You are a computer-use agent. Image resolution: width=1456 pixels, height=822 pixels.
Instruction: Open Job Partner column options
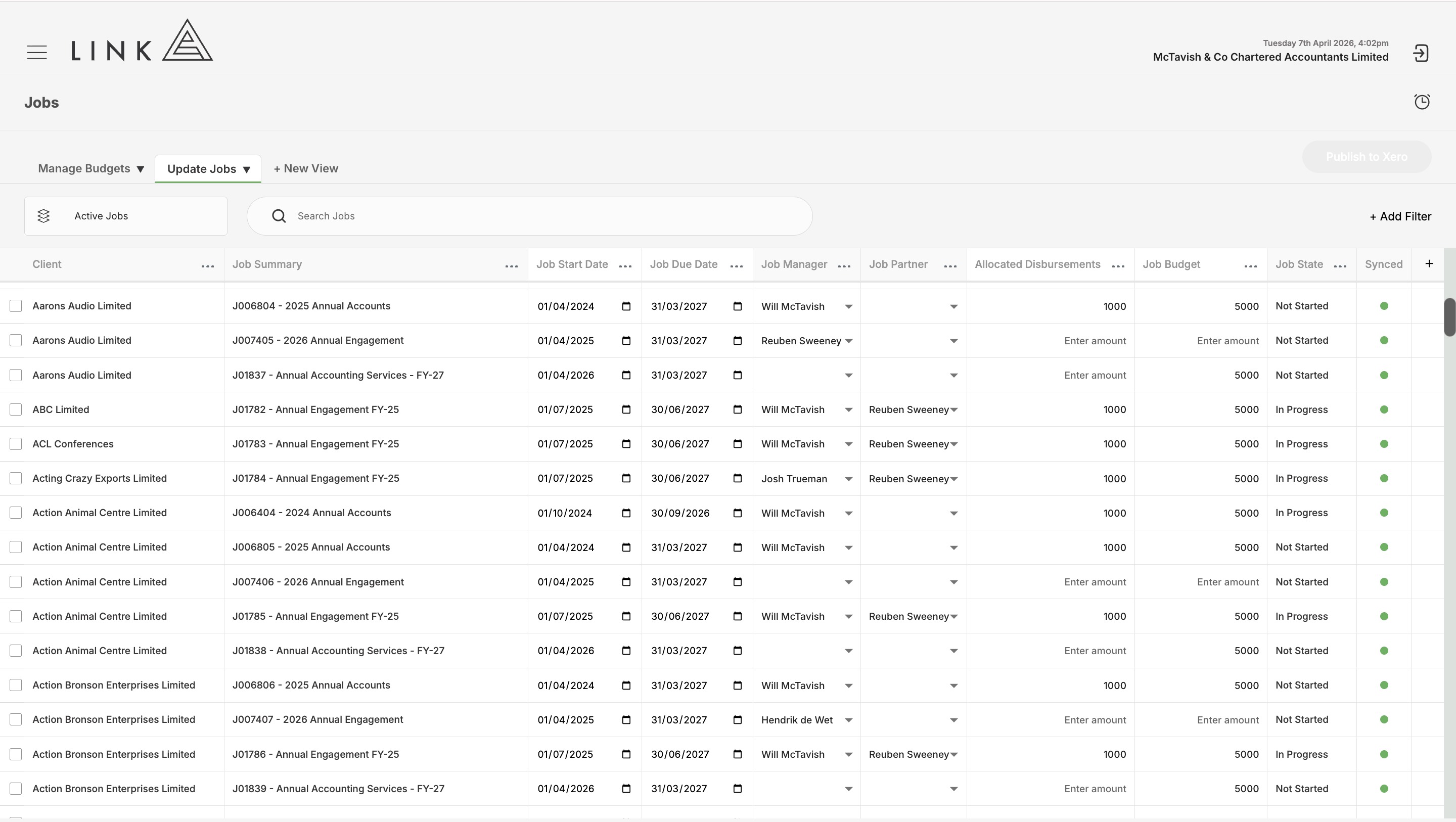coord(950,266)
